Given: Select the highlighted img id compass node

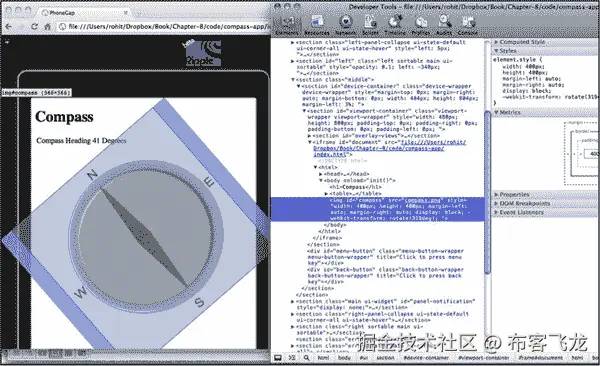Looking at the screenshot, I should coord(378,209).
